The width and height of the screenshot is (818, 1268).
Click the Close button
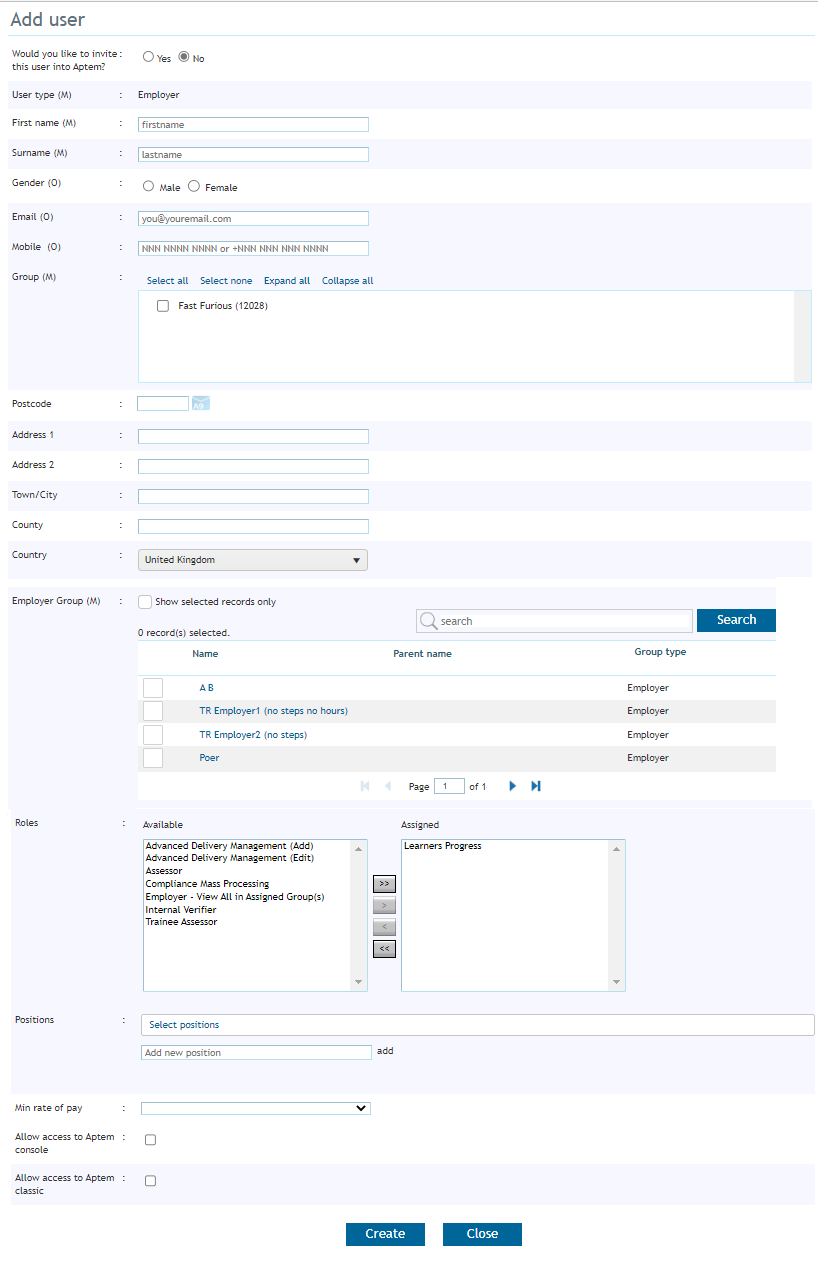click(482, 1234)
